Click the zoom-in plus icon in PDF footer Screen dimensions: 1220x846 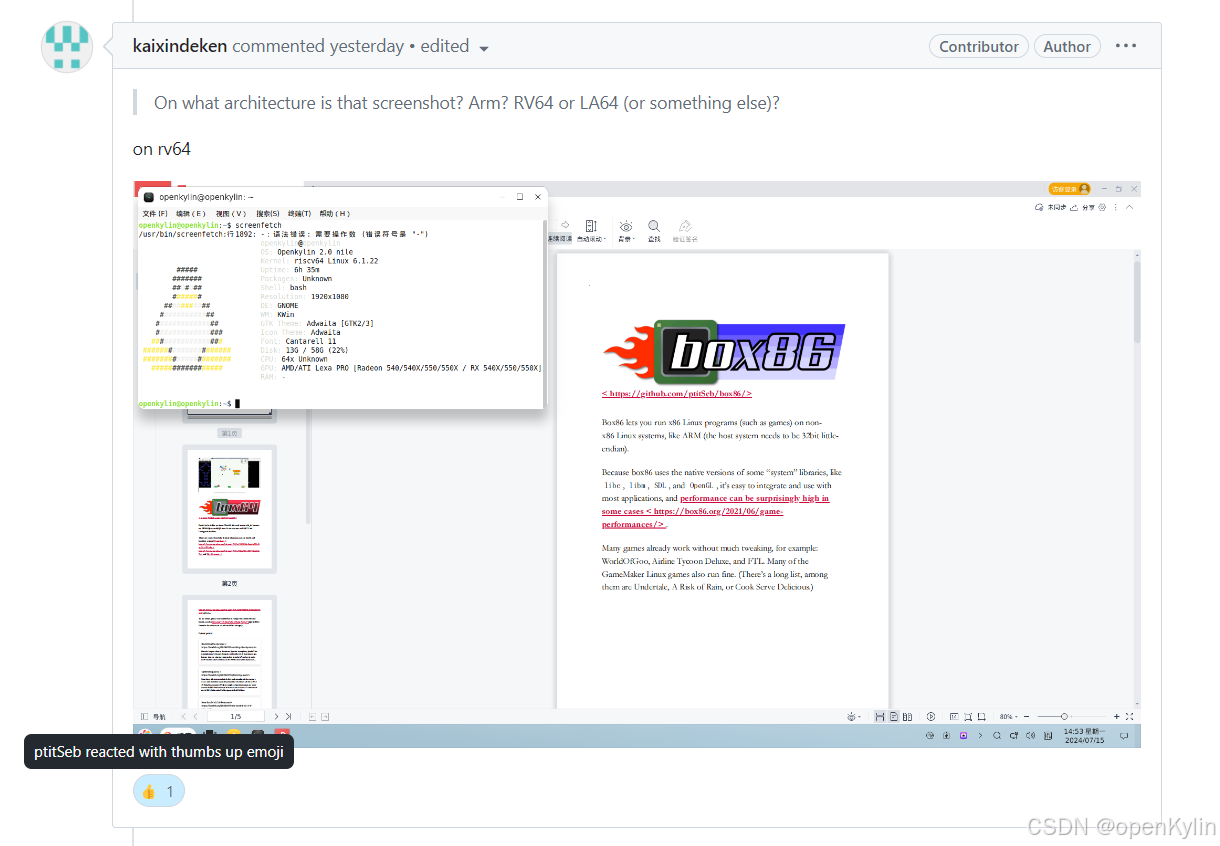pos(1117,716)
